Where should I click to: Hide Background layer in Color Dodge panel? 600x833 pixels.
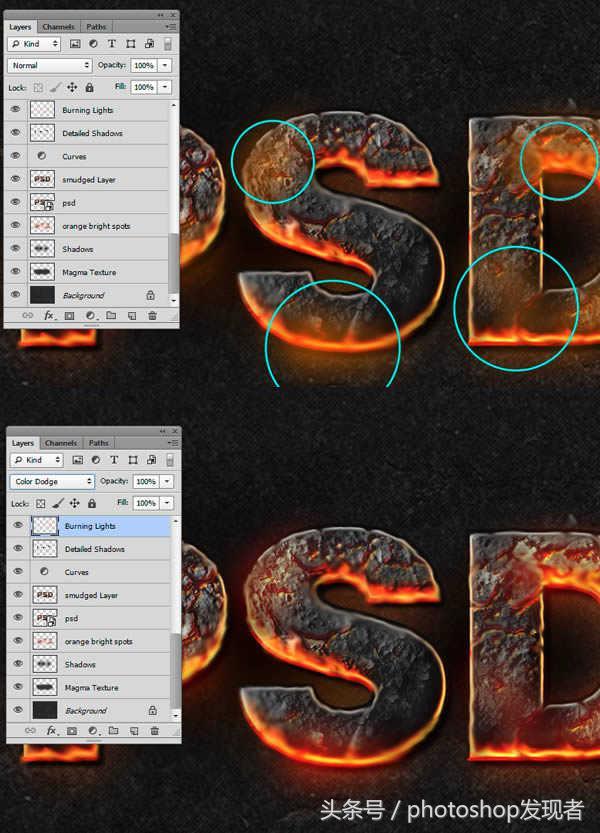click(x=18, y=710)
